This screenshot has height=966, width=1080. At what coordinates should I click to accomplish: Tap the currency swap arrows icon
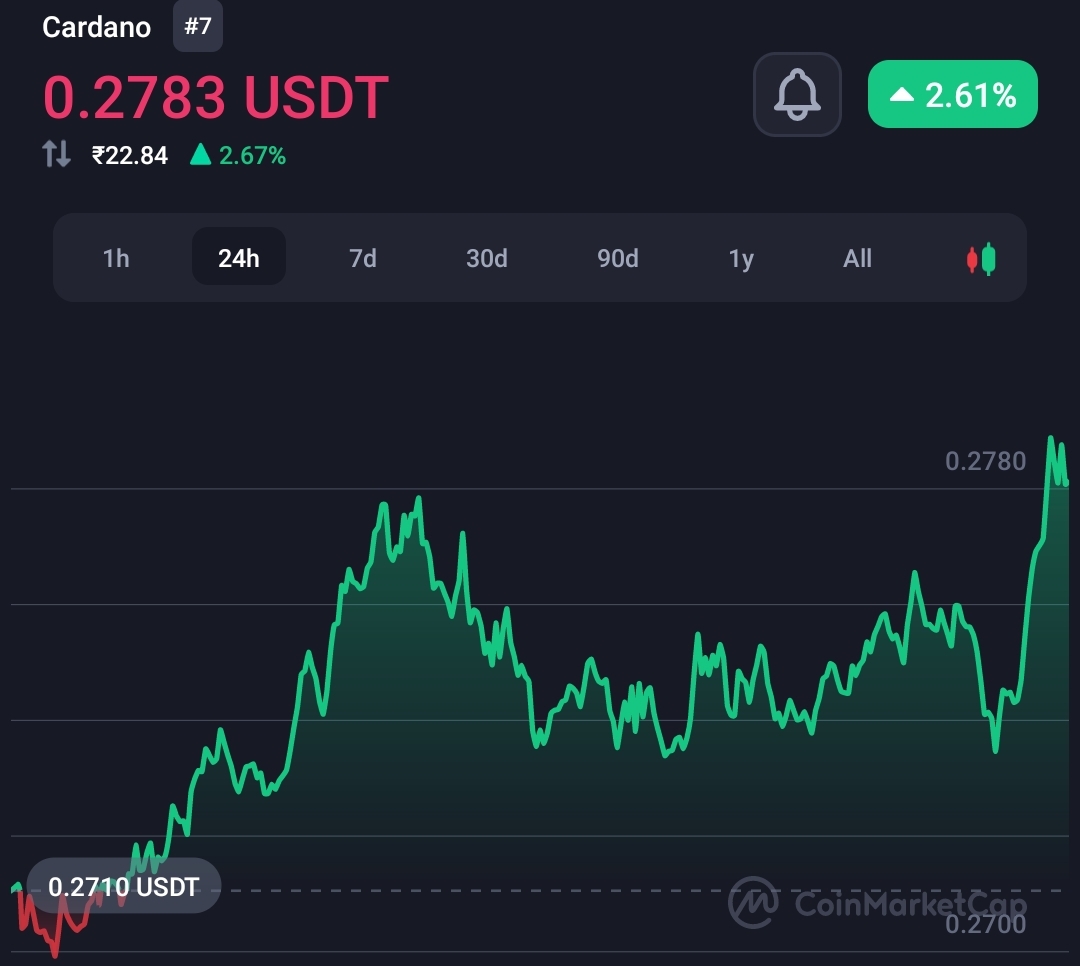56,154
